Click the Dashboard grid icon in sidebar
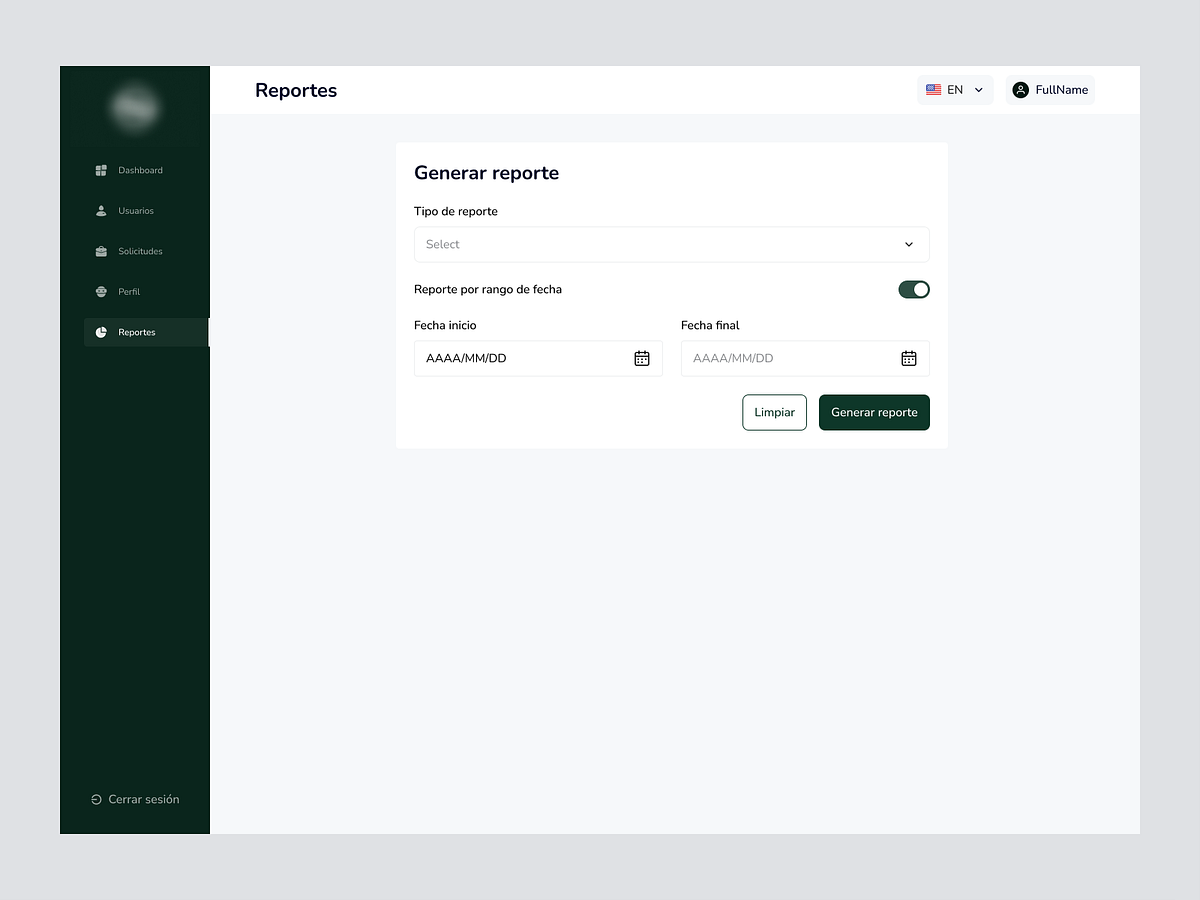 tap(101, 170)
